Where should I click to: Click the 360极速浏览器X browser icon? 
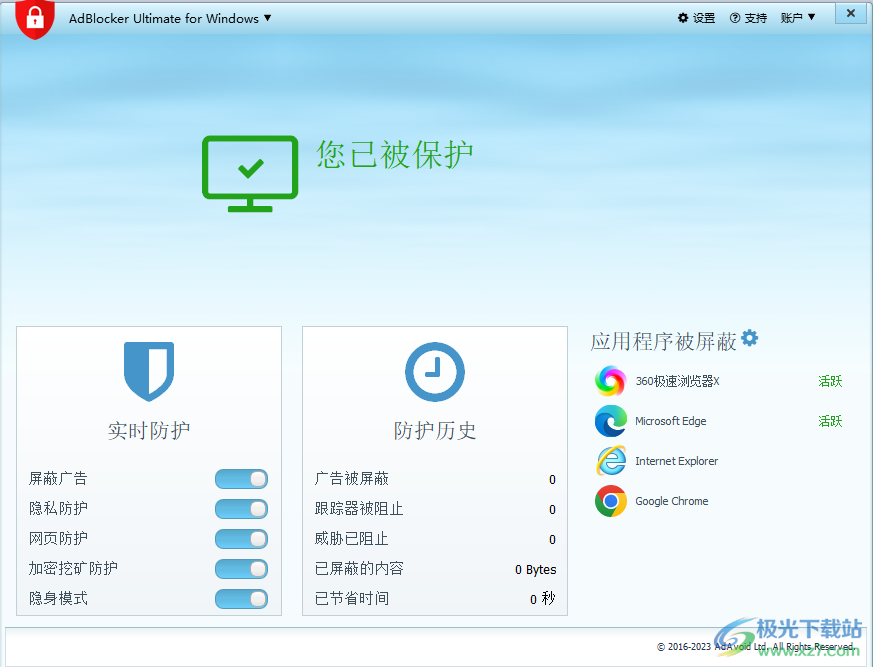pyautogui.click(x=611, y=381)
